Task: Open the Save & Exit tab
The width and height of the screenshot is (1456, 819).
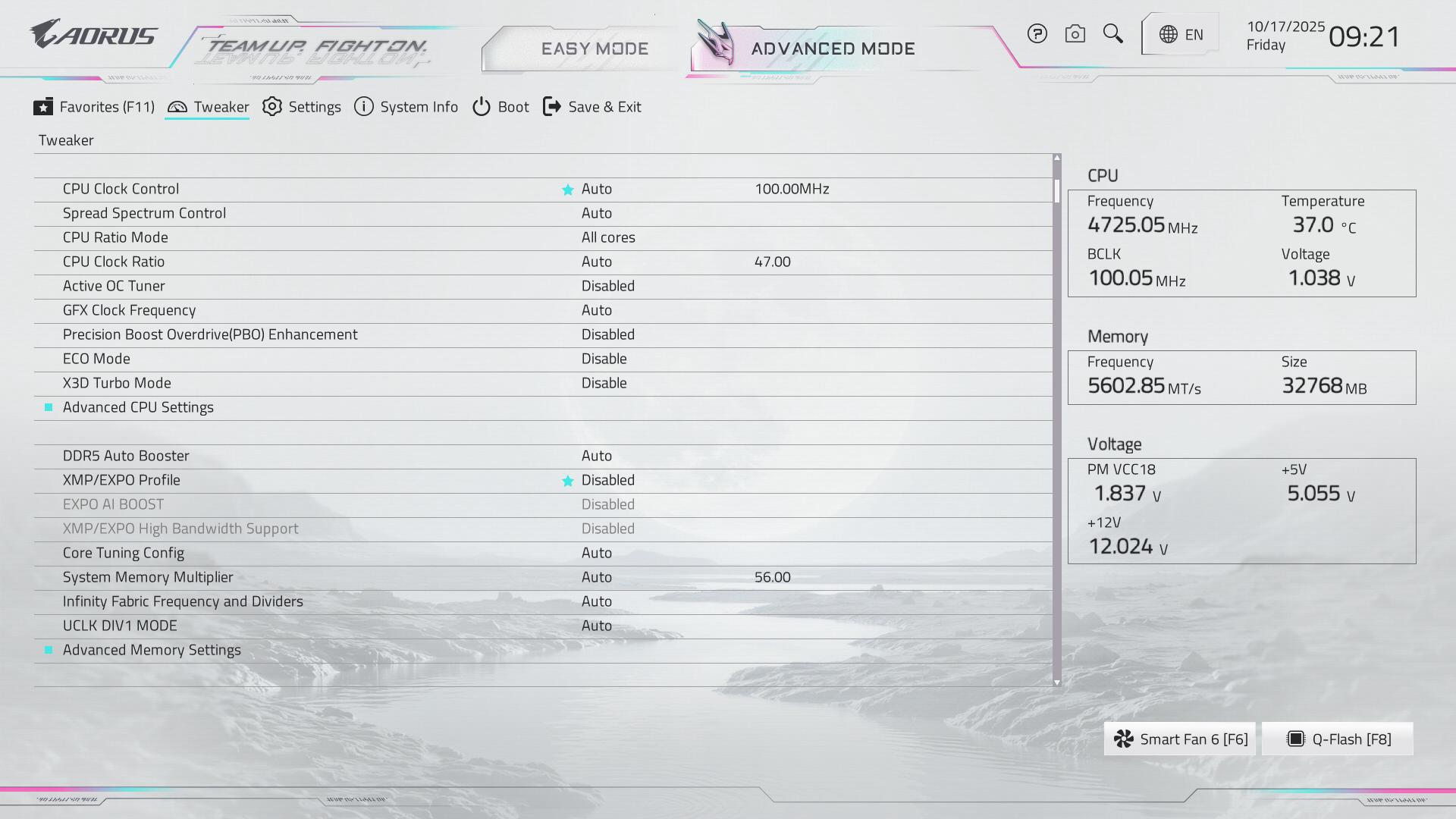Action: click(x=592, y=107)
